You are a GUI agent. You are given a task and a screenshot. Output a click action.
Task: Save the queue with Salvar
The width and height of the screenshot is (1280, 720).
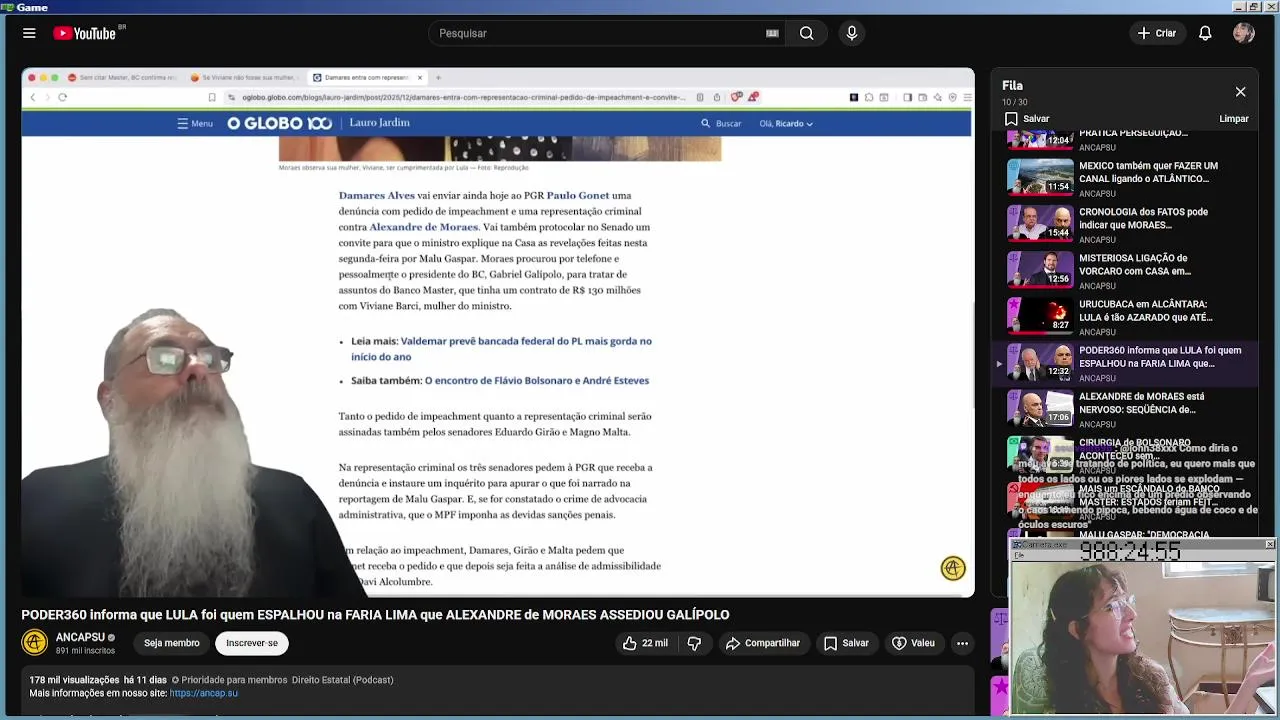coord(1027,119)
